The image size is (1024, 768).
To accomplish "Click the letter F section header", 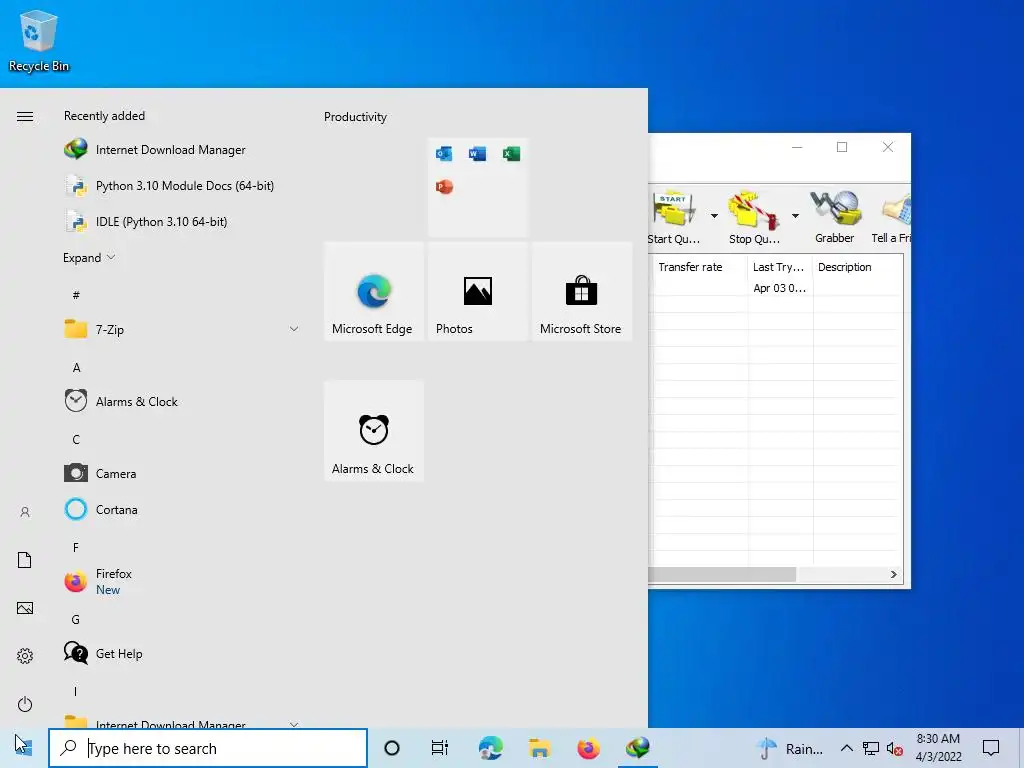I will (76, 548).
